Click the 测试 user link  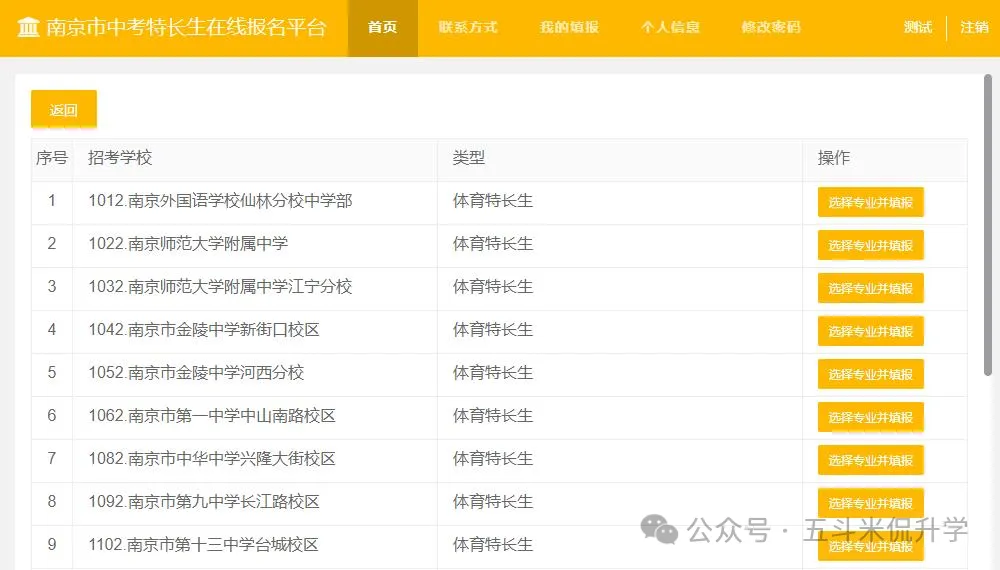point(918,27)
